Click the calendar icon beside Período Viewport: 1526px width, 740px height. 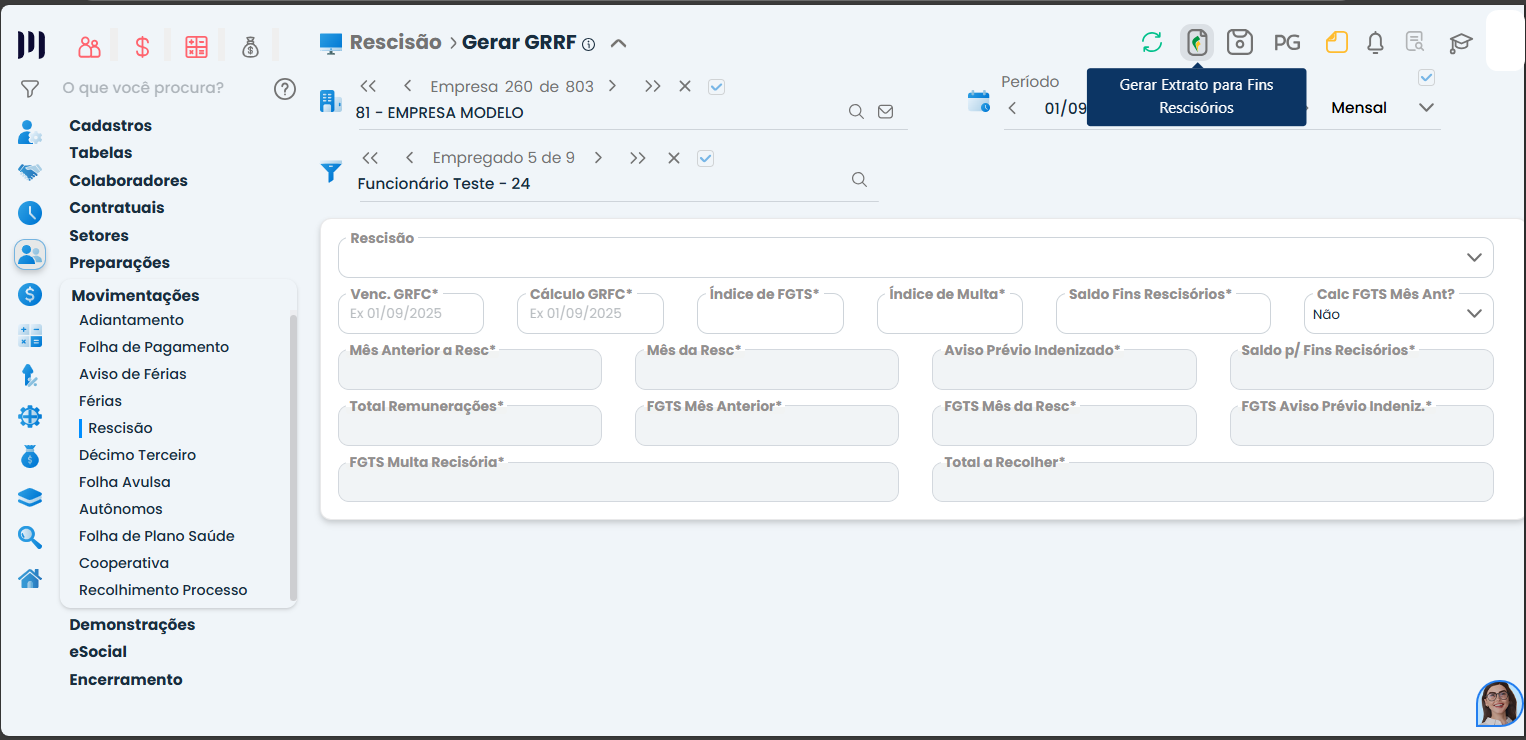click(x=979, y=101)
